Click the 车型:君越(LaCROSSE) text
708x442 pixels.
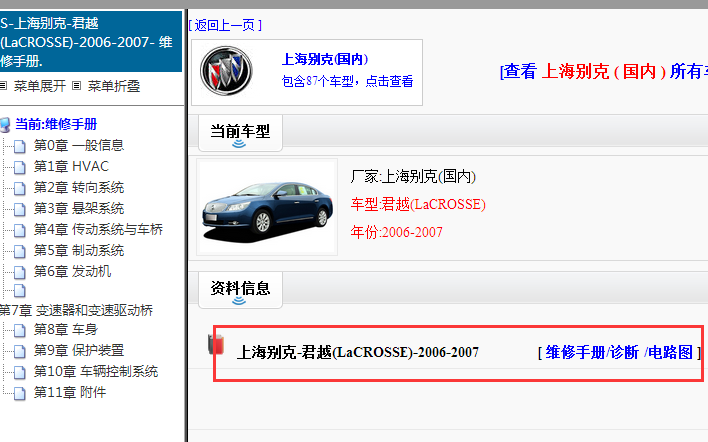[418, 204]
